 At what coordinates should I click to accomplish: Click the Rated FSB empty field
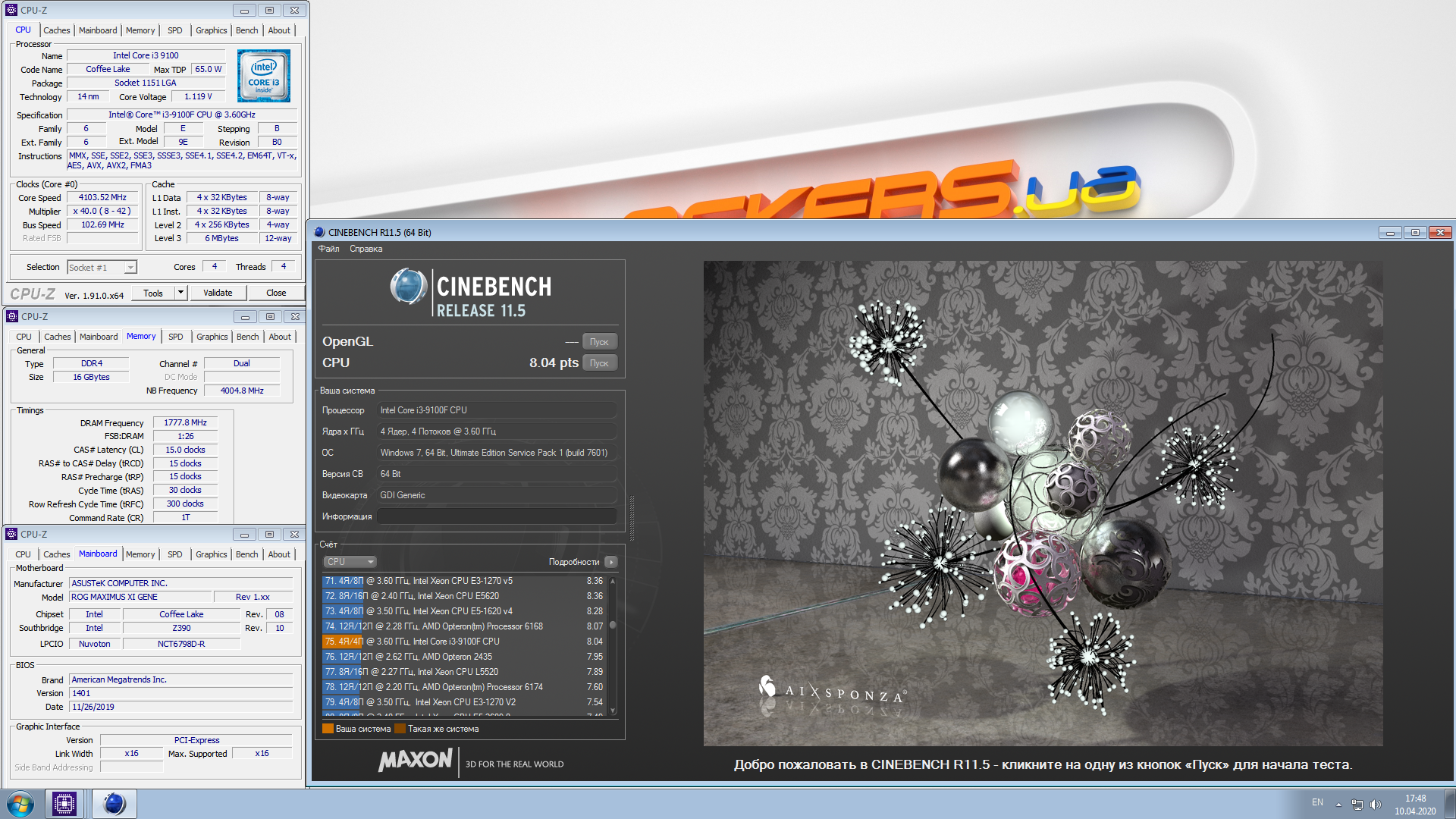click(103, 238)
